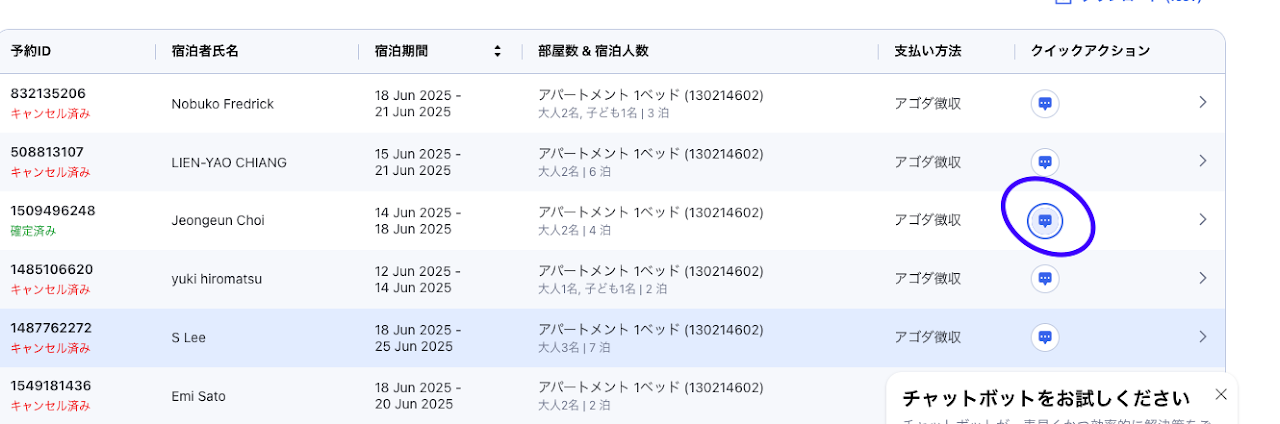The image size is (1280, 424).
Task: Expand yuki hiromatsu booking row chevron
Action: point(1203,278)
